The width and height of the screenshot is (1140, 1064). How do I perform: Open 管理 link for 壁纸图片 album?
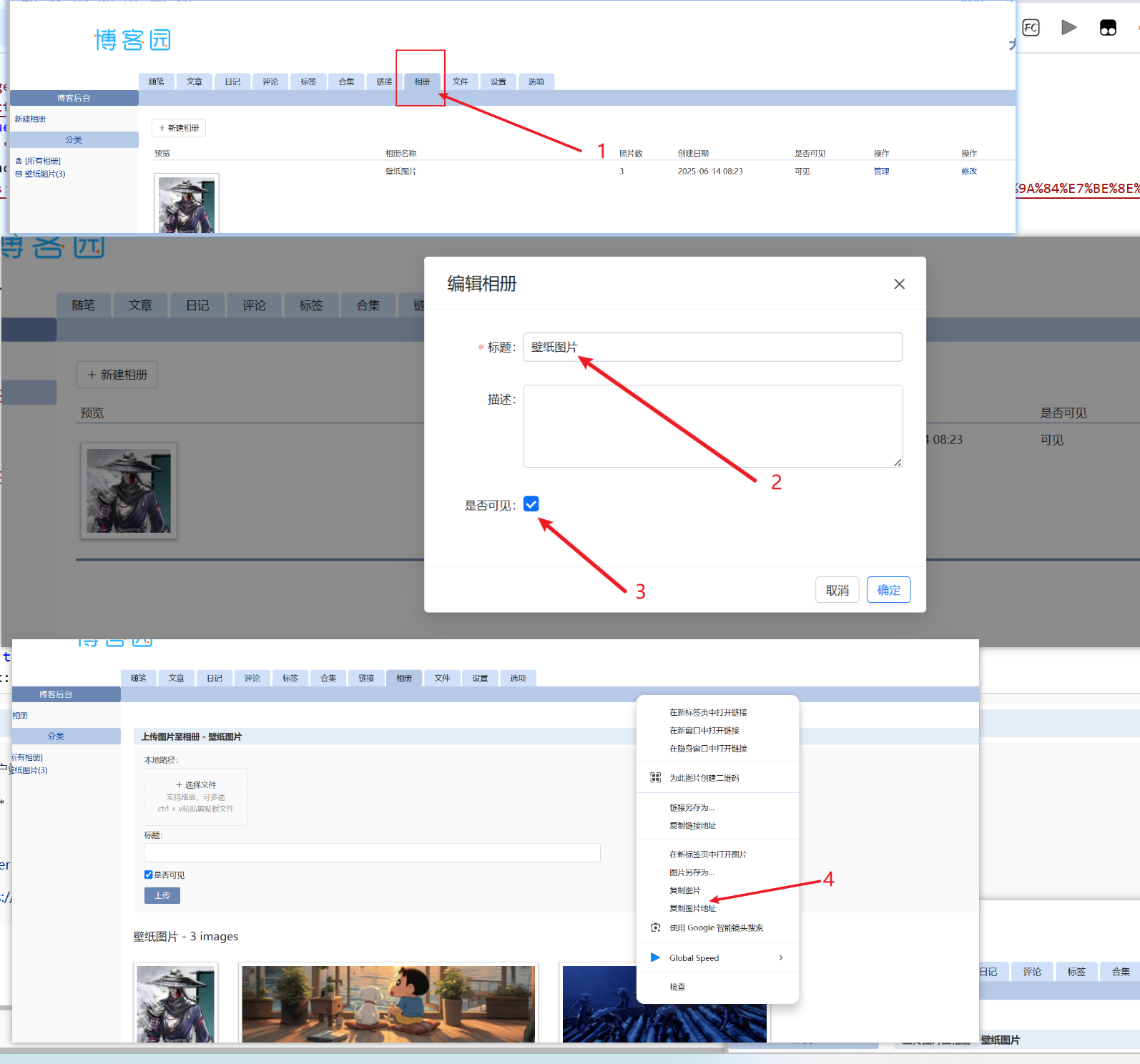[x=882, y=172]
